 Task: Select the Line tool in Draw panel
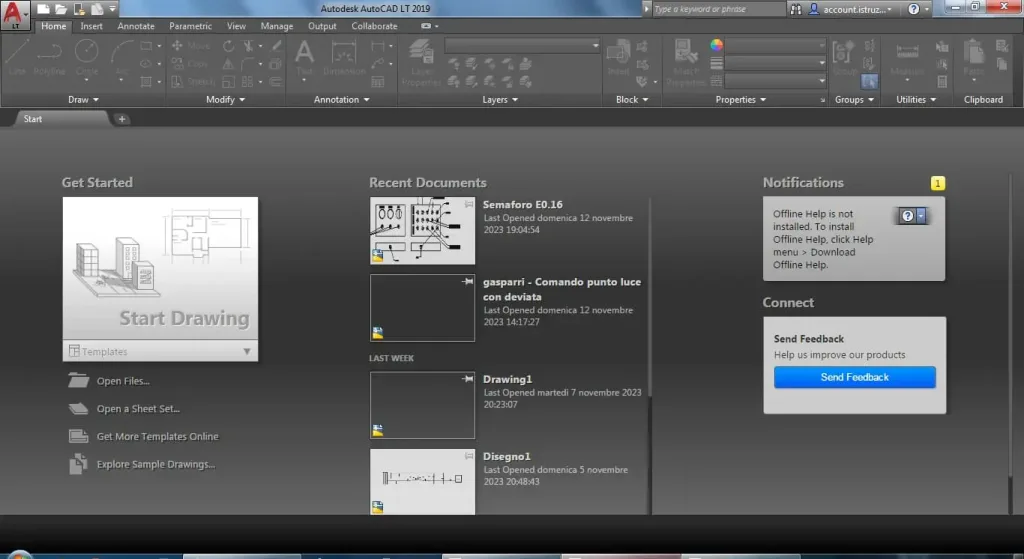(x=18, y=56)
